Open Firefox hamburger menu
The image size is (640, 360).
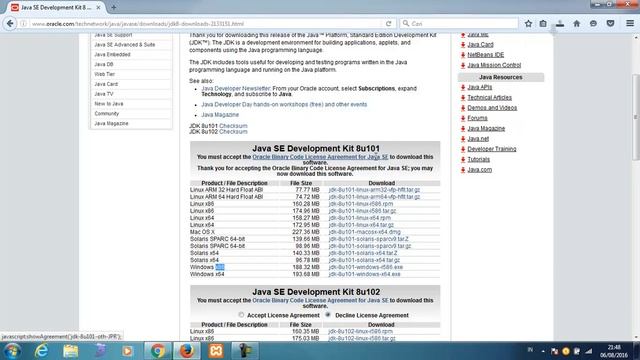tap(630, 24)
